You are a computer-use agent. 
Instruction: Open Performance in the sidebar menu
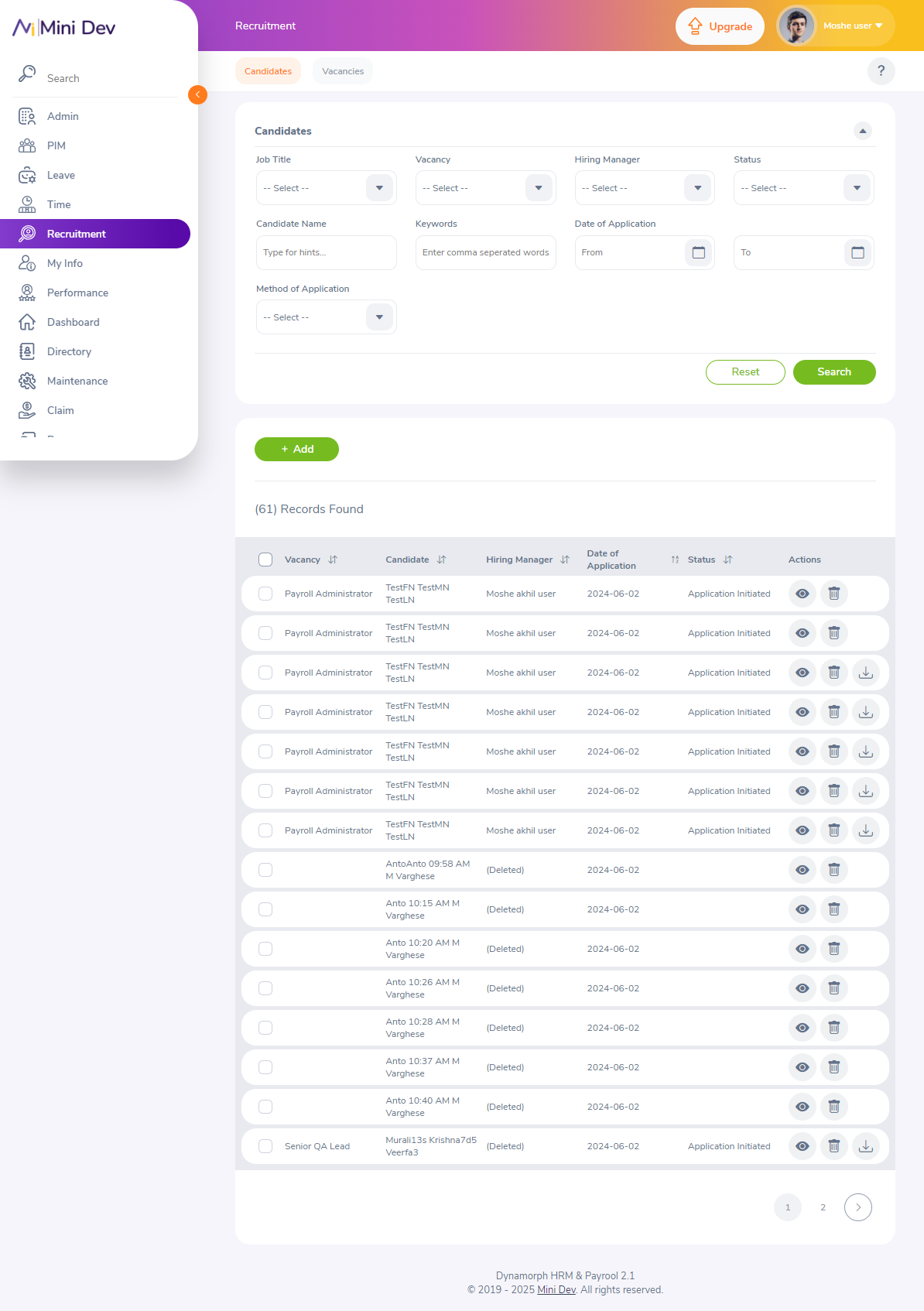pyautogui.click(x=77, y=293)
